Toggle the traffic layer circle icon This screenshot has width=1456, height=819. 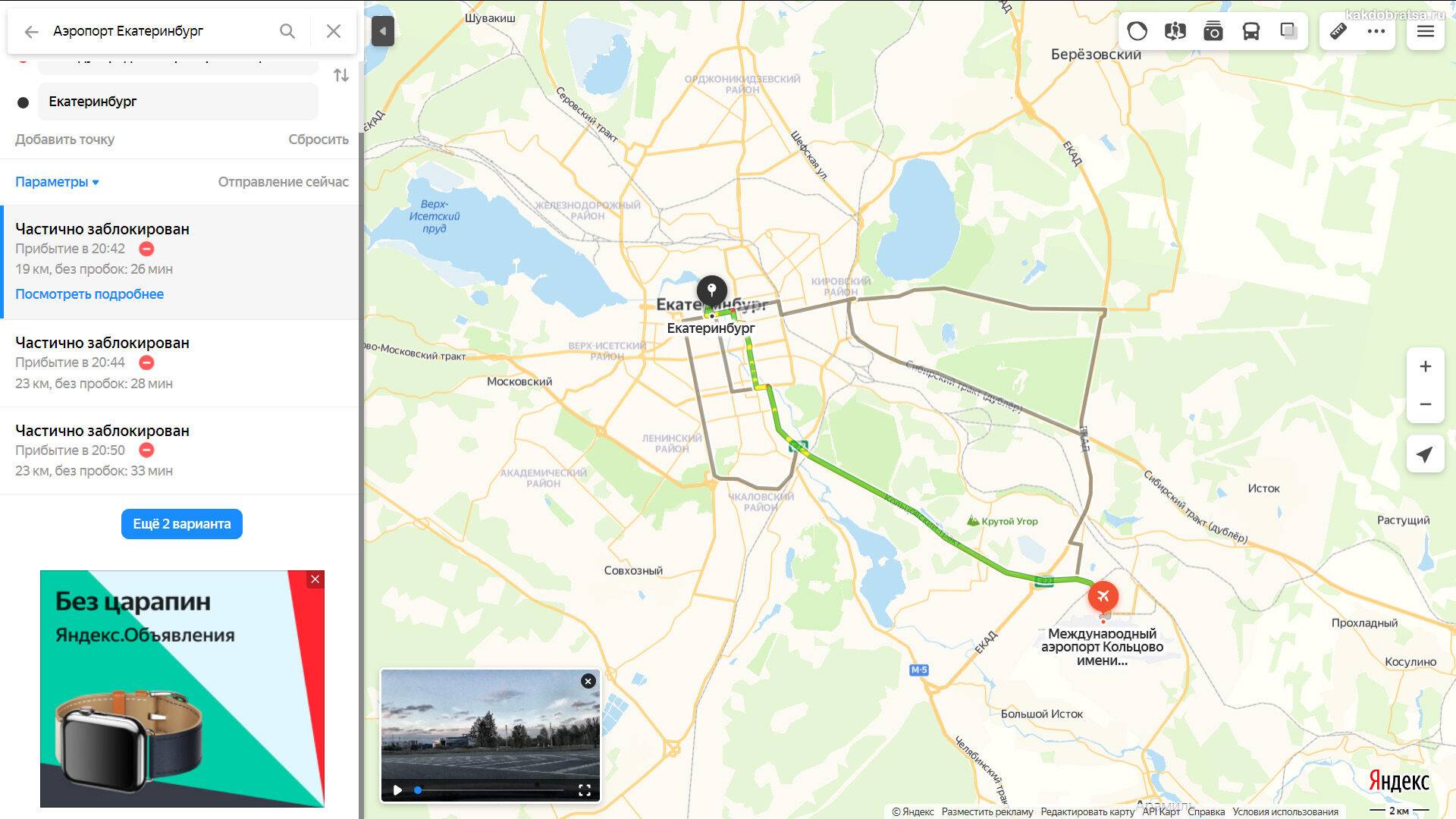click(1137, 31)
